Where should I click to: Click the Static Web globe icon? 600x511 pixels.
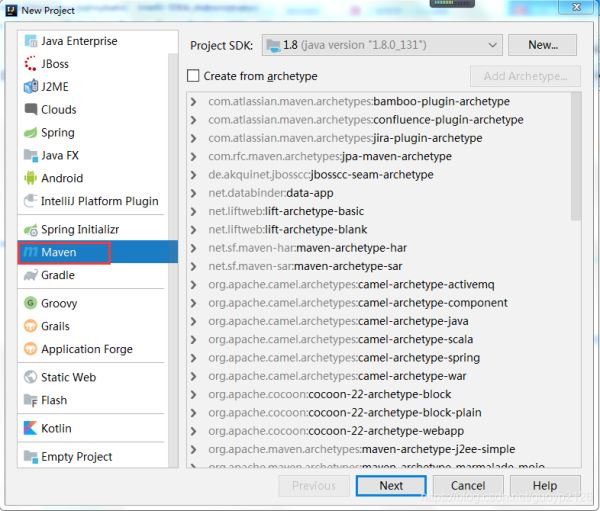tap(31, 377)
